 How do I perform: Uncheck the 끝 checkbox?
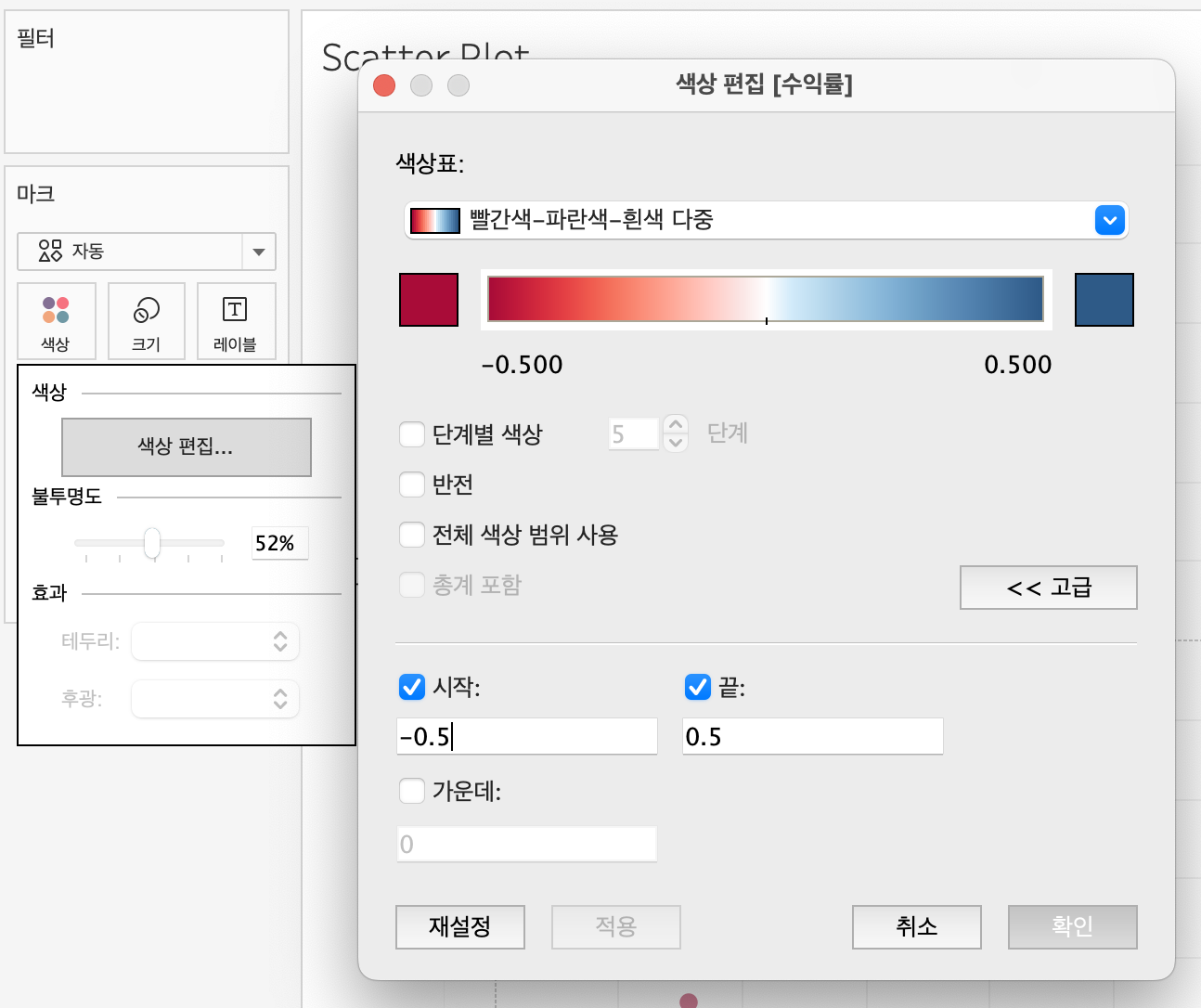[x=698, y=687]
